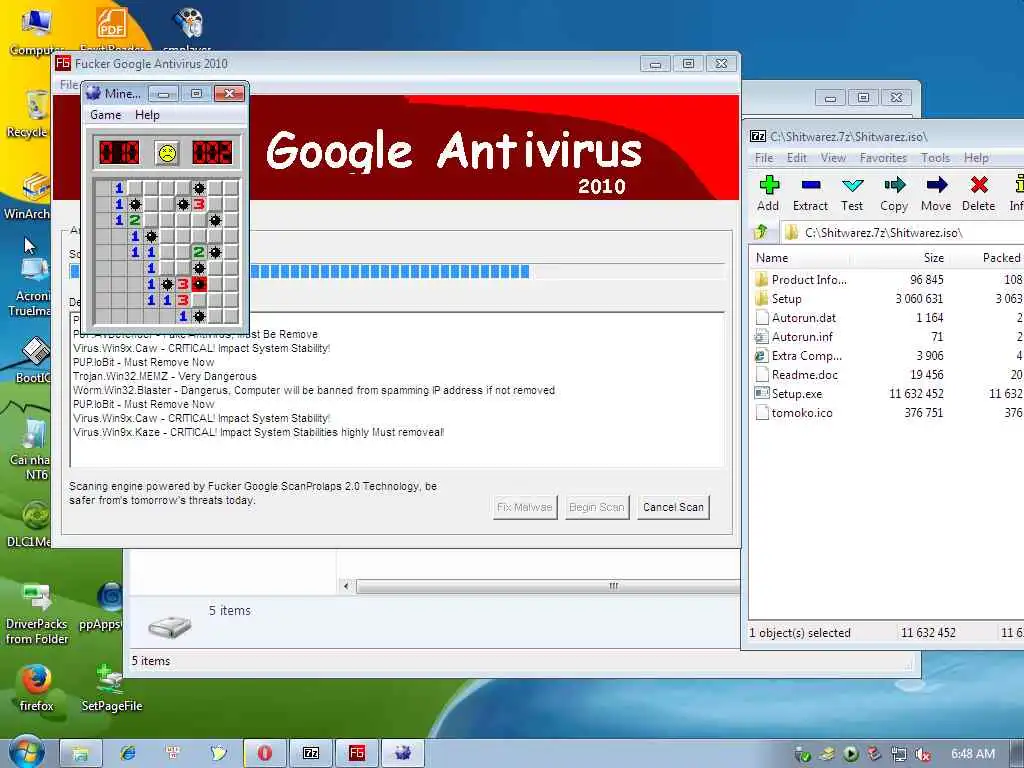
Task: Open the Edit menu in 7-Zip
Action: click(x=796, y=157)
